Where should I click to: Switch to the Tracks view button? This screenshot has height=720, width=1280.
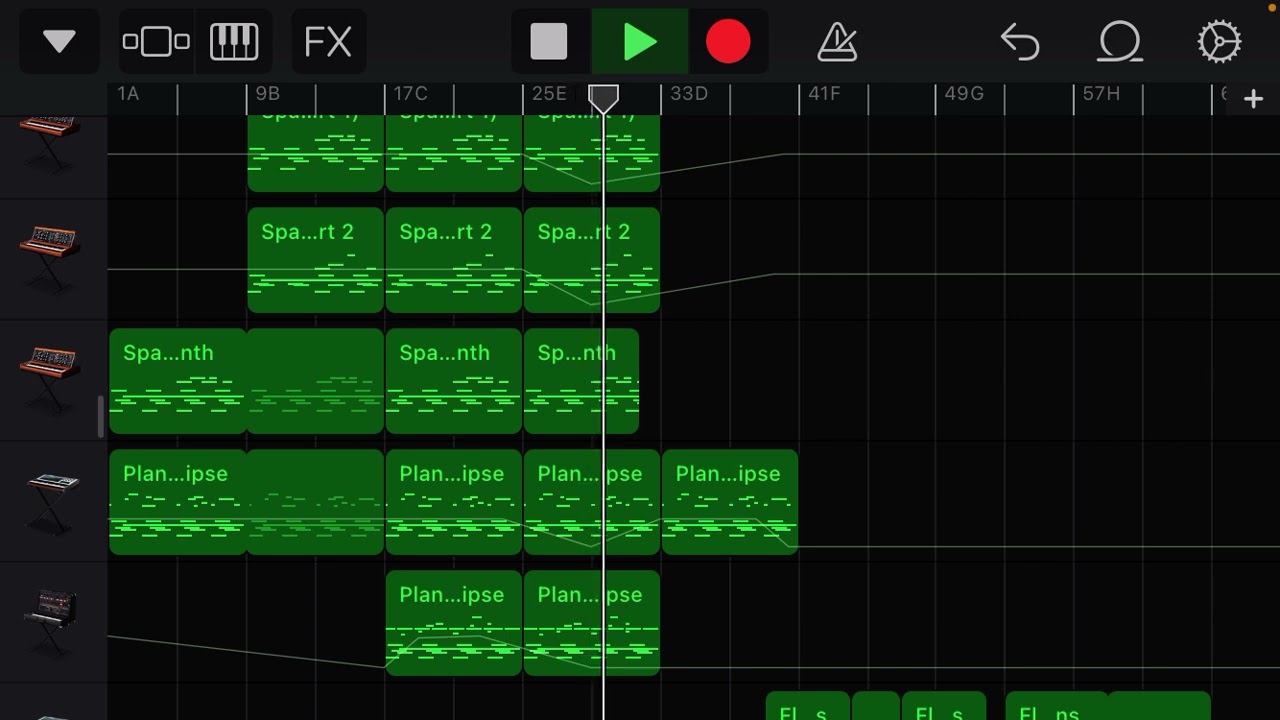[156, 42]
